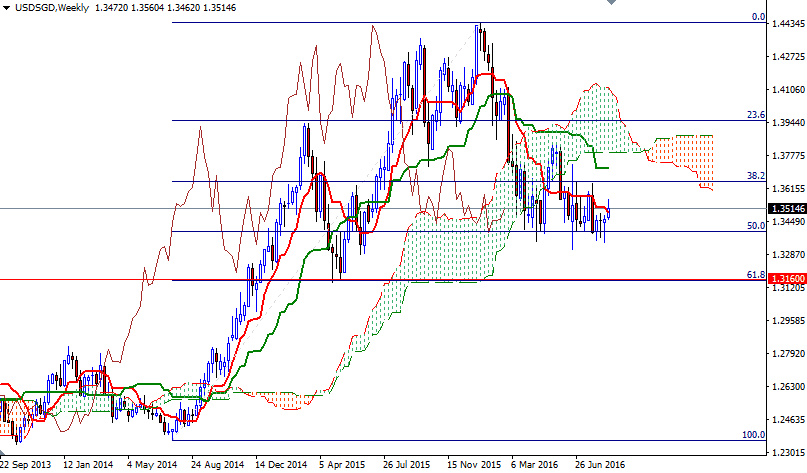Screen dimensions: 807x473
Task: Click the low price value 1.34620
Action: [186, 8]
